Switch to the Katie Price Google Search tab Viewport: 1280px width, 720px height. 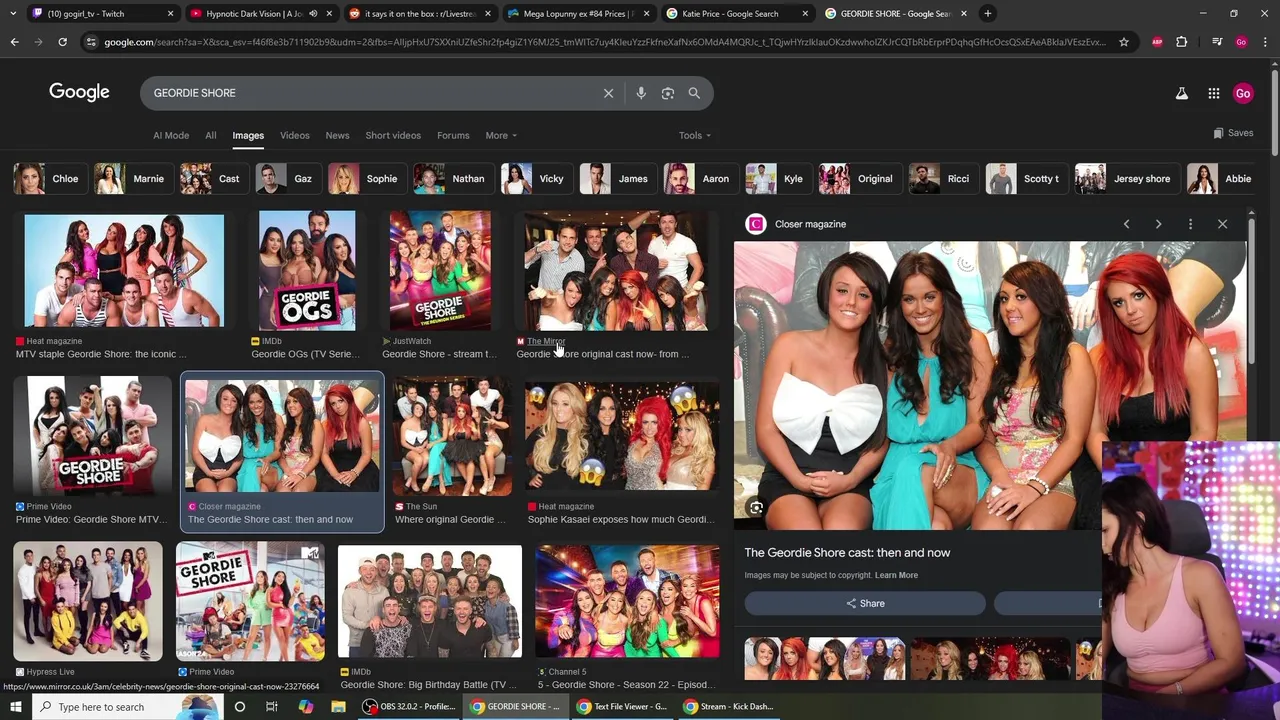[738, 14]
